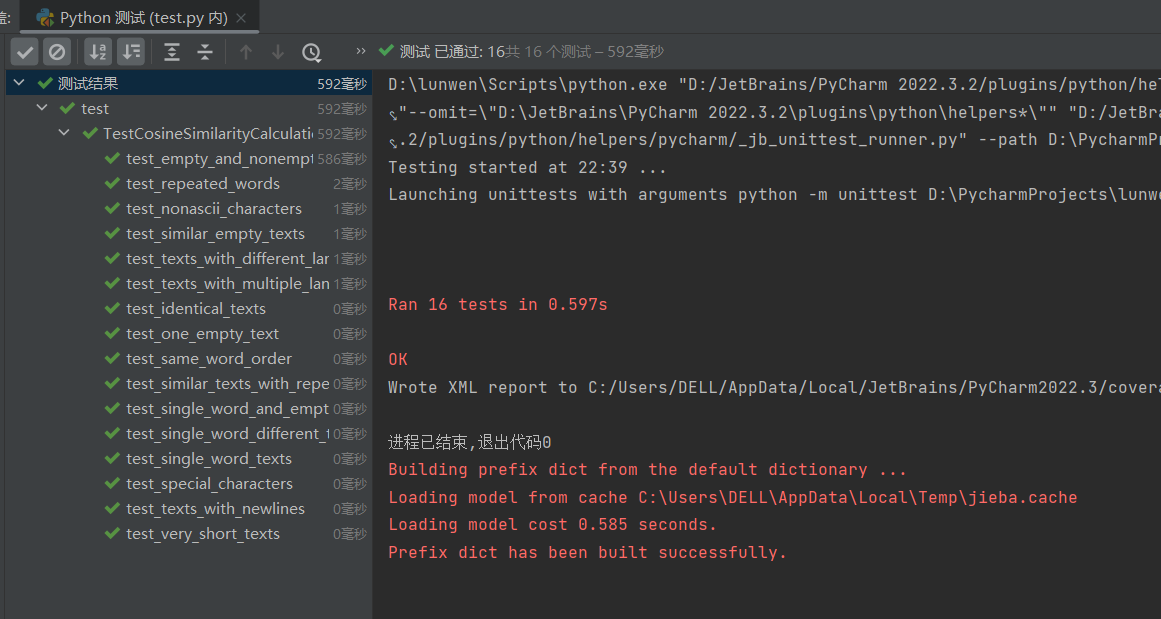Toggle alphabetical sort of tests
Image resolution: width=1161 pixels, height=619 pixels.
(98, 52)
